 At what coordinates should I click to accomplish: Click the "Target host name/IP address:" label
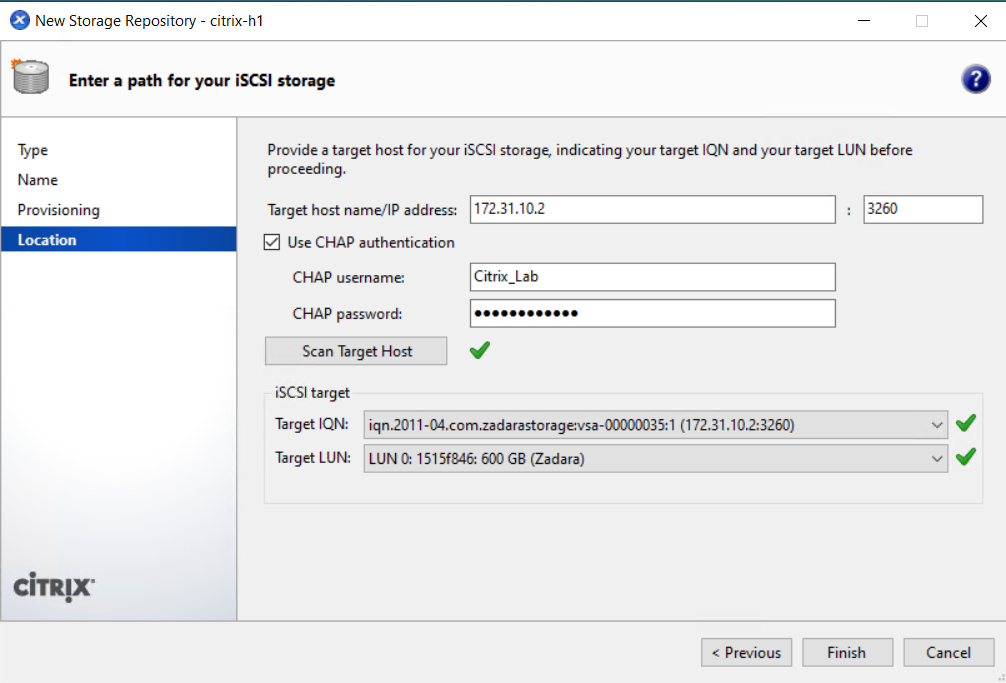pos(362,210)
